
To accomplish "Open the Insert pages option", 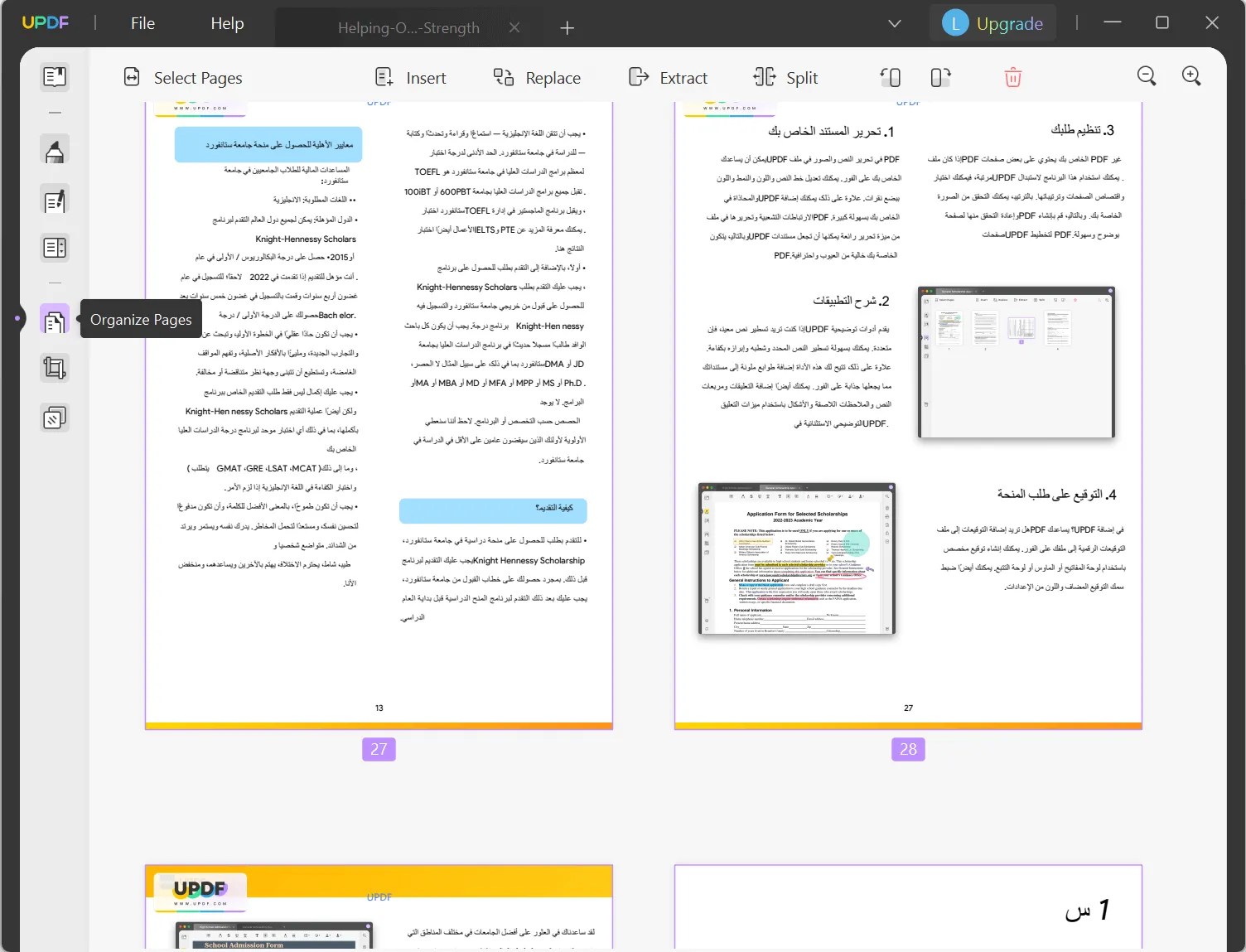I will 411,77.
